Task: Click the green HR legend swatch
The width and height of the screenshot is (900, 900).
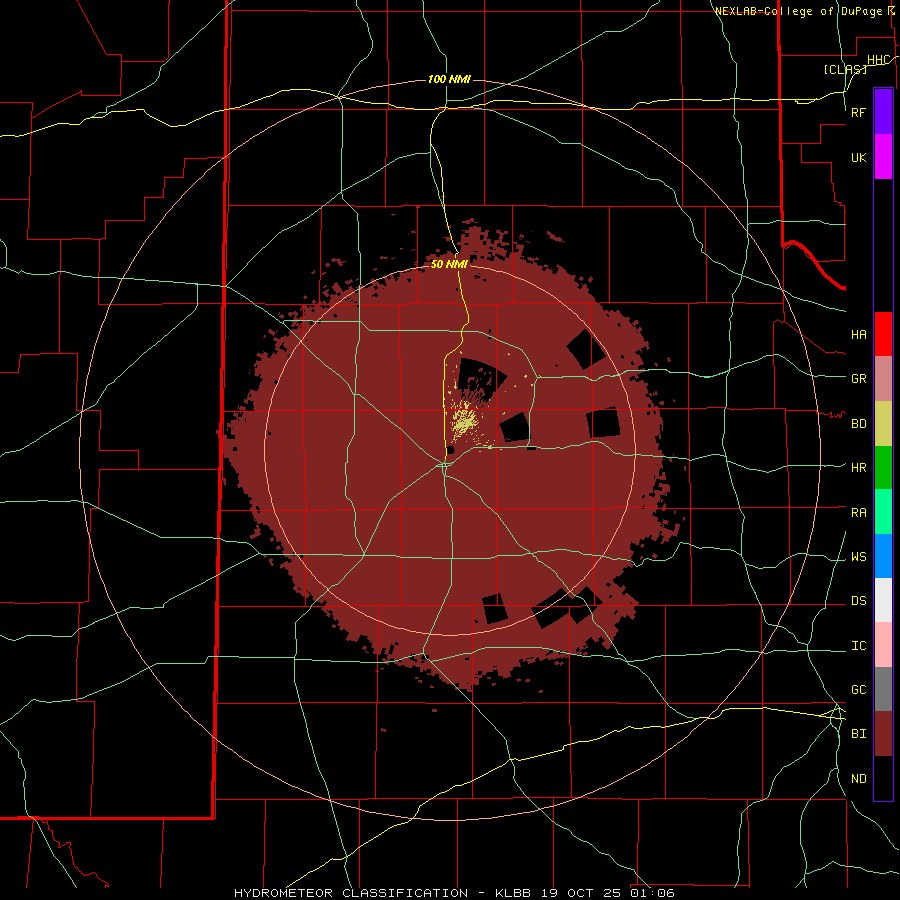Action: point(883,468)
